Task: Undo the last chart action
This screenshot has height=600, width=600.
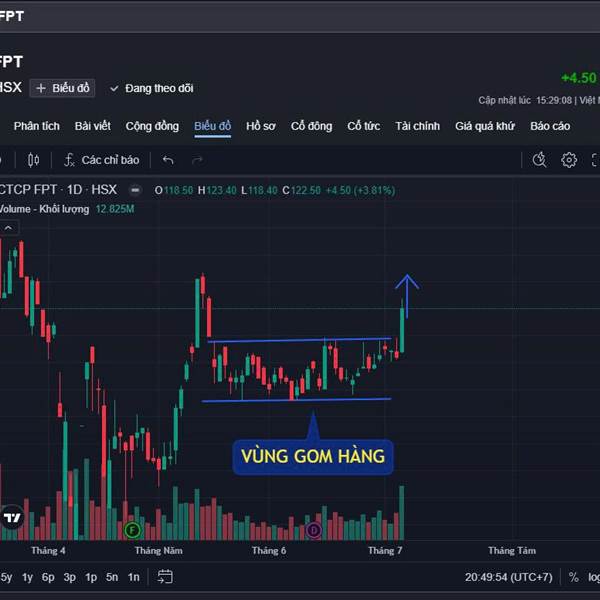Action: coord(168,160)
